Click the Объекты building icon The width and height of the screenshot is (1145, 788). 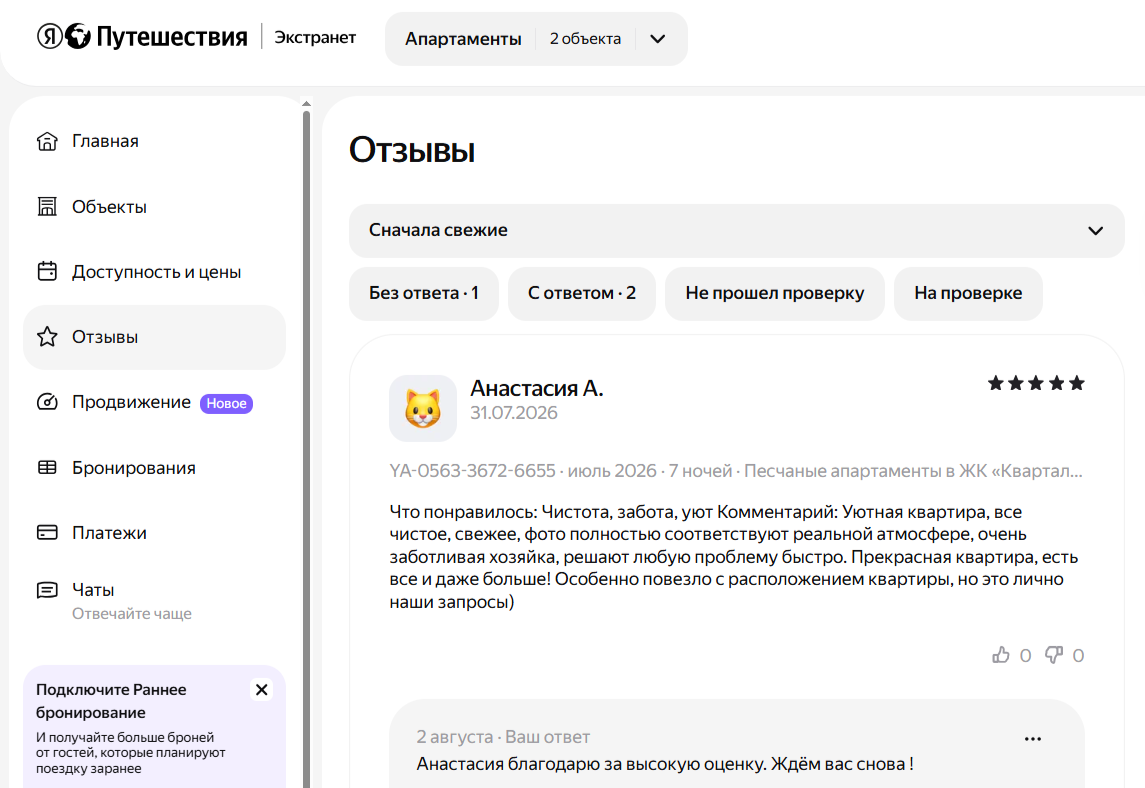click(47, 207)
